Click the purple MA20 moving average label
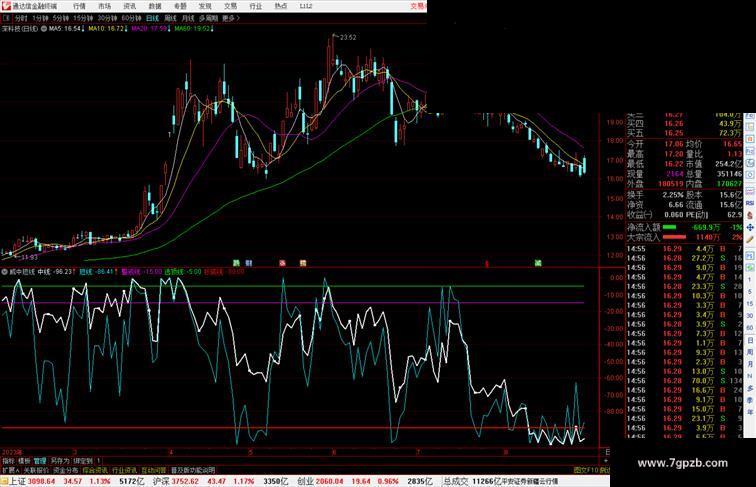 150,29
